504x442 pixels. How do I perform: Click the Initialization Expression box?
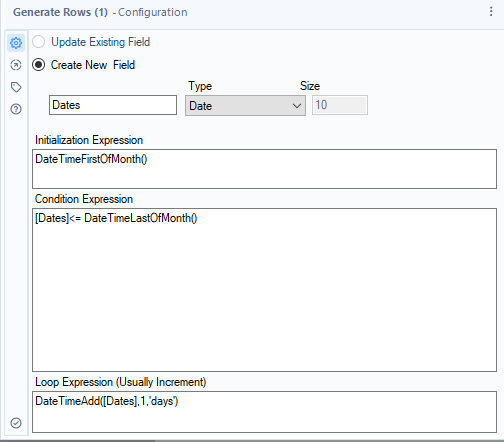click(x=264, y=169)
